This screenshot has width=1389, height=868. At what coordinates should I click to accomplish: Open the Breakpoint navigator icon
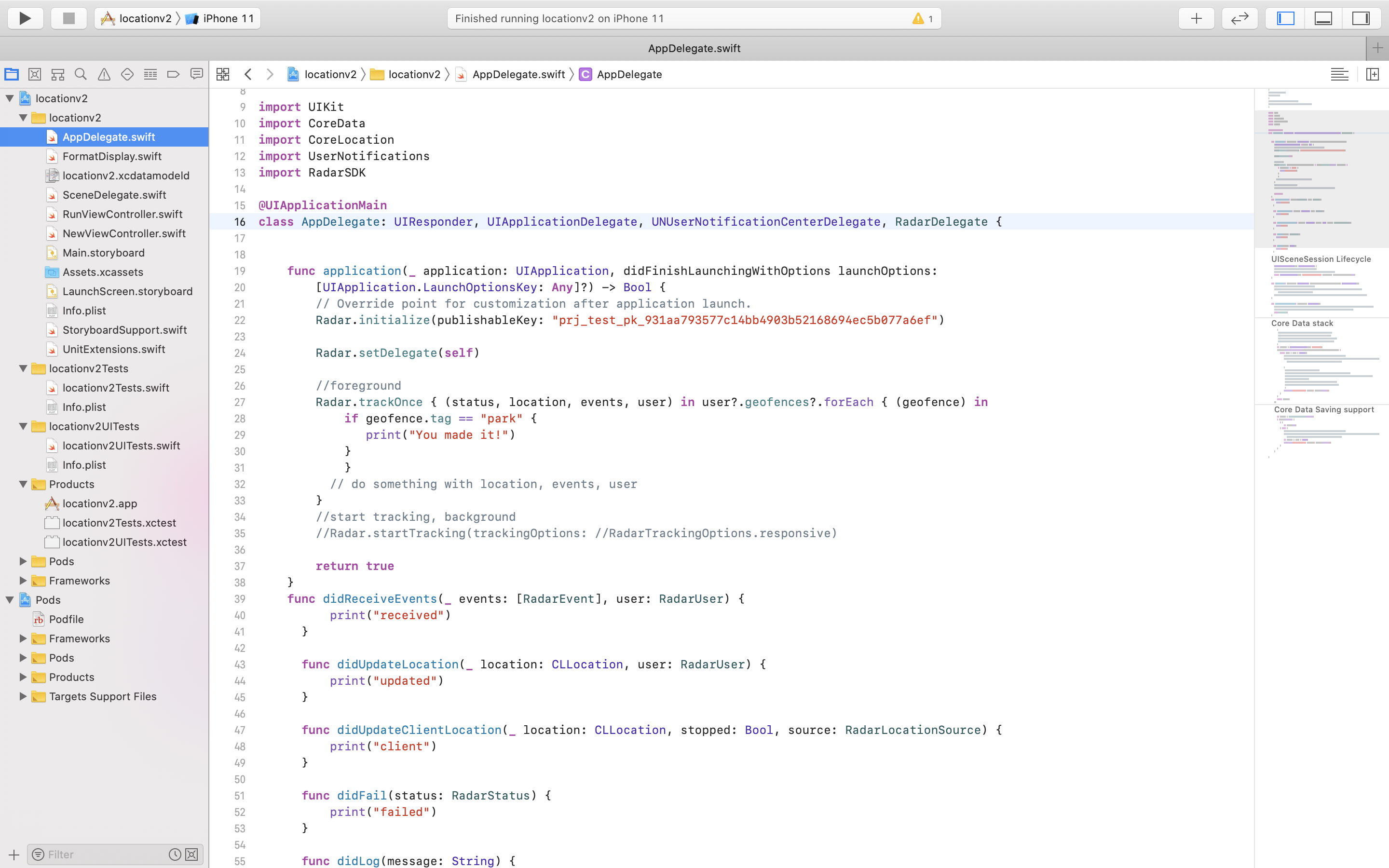tap(173, 74)
